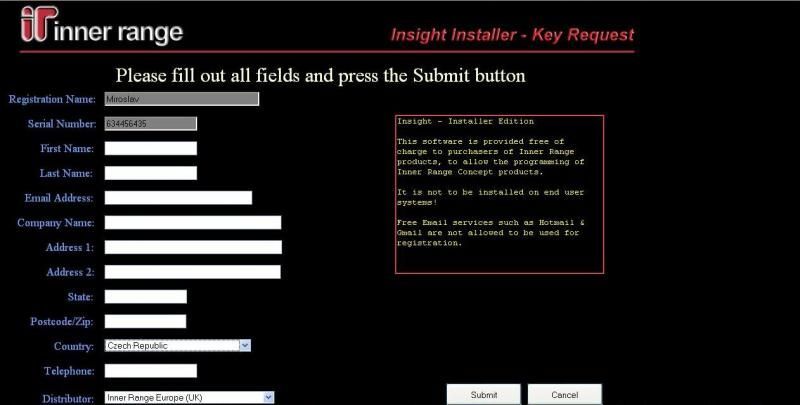Click the Cancel button

pos(564,395)
